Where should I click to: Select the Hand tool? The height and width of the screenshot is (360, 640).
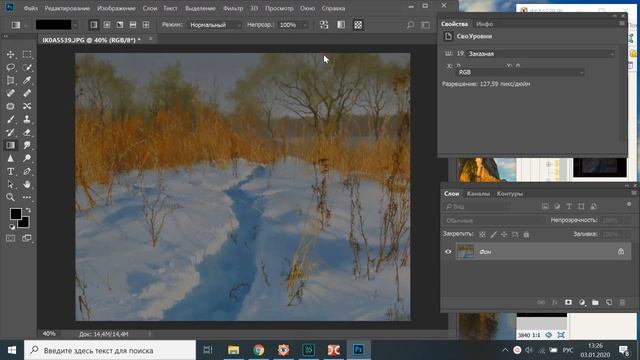click(27, 184)
